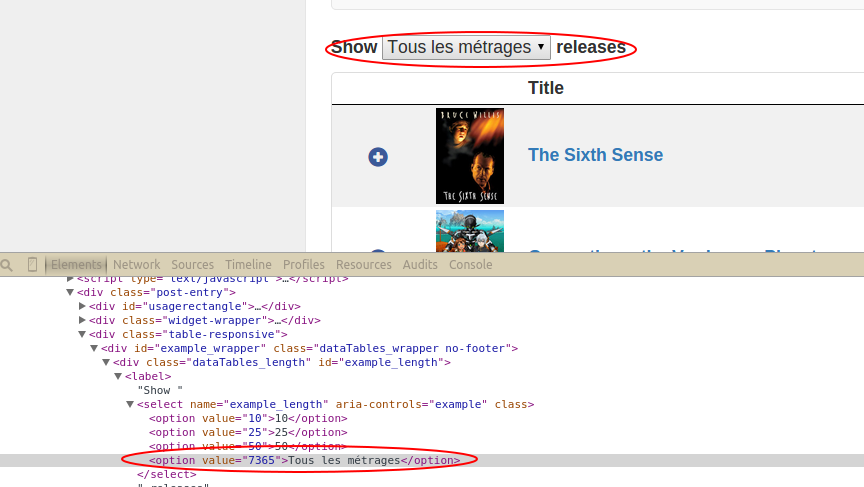The height and width of the screenshot is (487, 864).
Task: Click the second movie poster thumbnail
Action: (x=470, y=231)
